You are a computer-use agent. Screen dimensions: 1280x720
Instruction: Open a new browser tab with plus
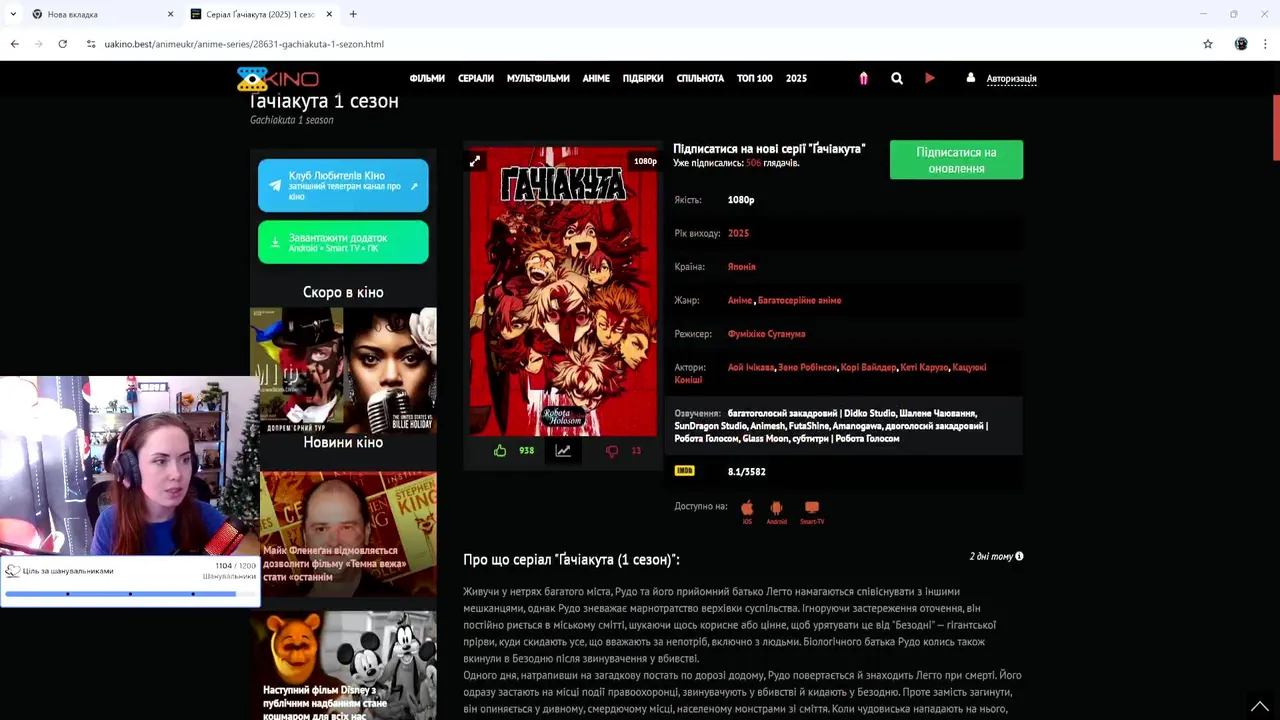(x=353, y=14)
